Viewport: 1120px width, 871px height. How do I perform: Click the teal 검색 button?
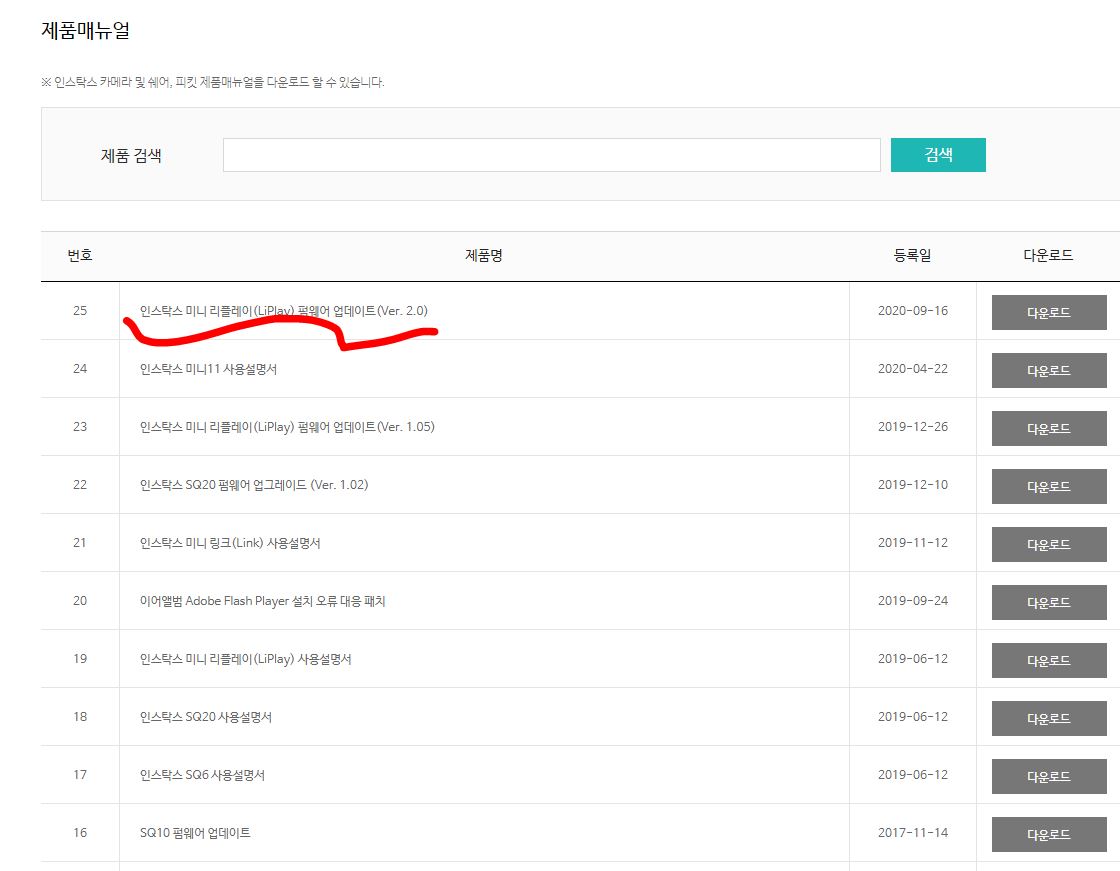(938, 155)
